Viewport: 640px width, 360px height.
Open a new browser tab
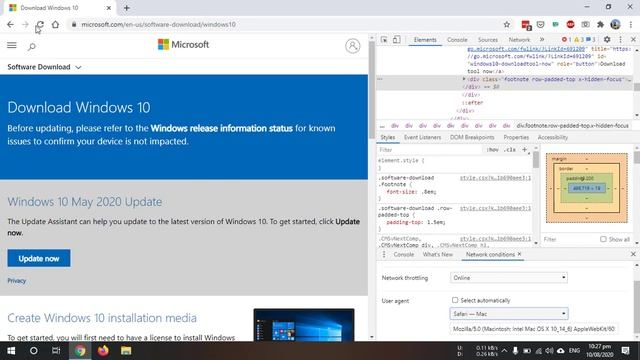point(127,8)
